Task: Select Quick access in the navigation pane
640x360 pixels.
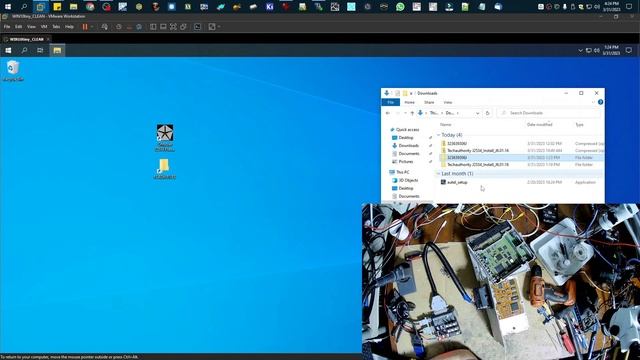Action: click(x=404, y=129)
